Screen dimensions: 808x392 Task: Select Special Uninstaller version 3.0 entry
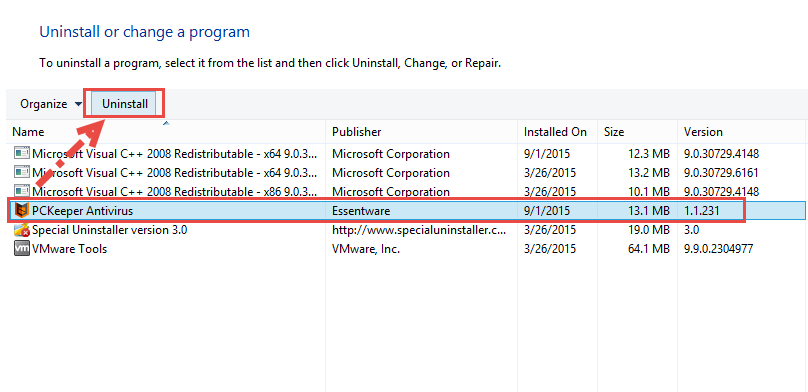click(x=109, y=230)
